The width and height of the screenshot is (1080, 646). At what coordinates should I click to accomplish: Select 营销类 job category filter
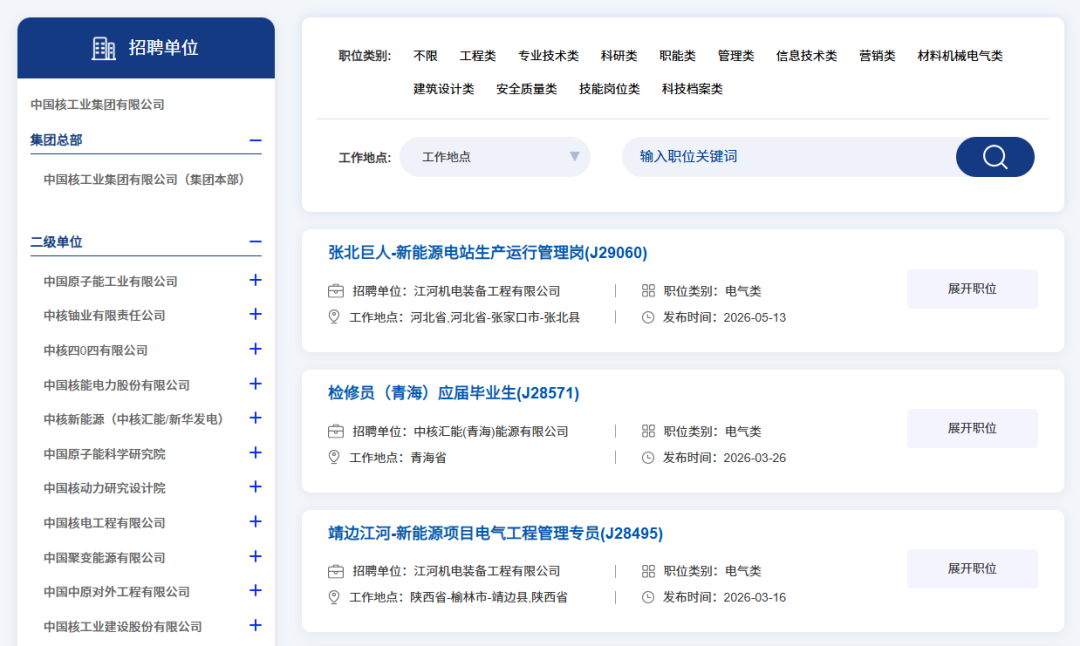coord(877,56)
